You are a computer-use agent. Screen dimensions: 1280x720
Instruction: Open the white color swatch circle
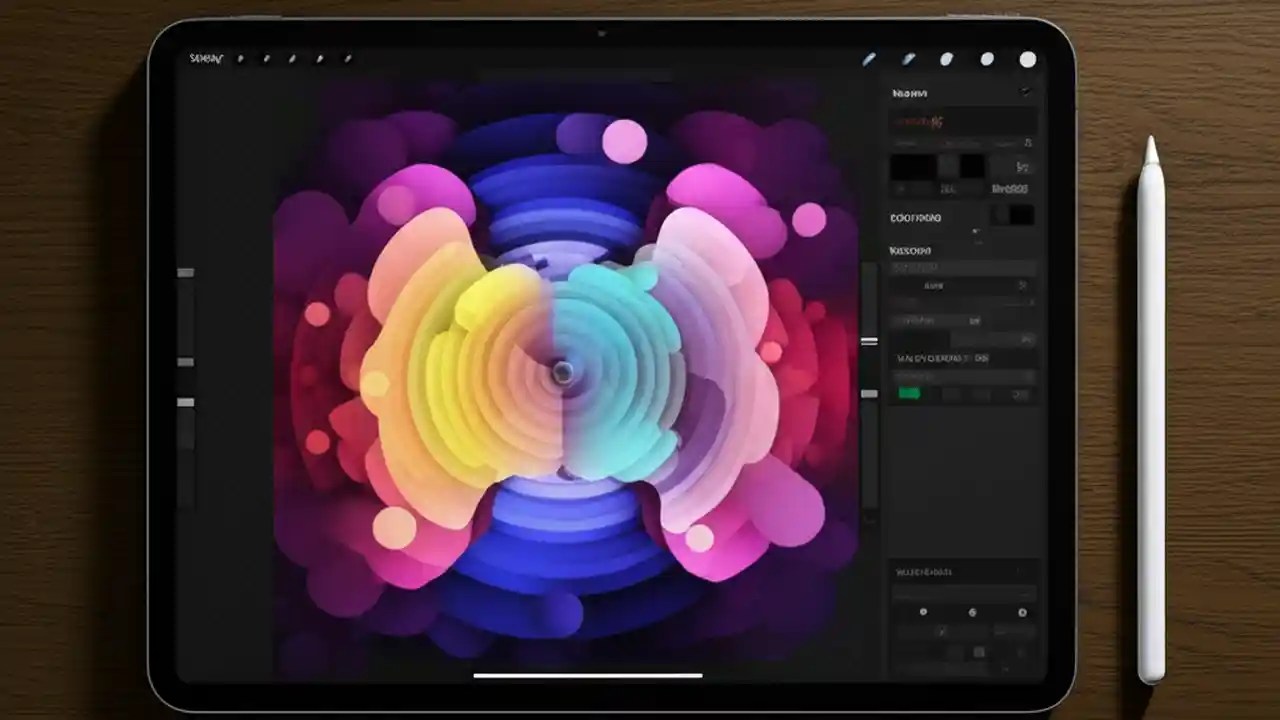(1028, 59)
